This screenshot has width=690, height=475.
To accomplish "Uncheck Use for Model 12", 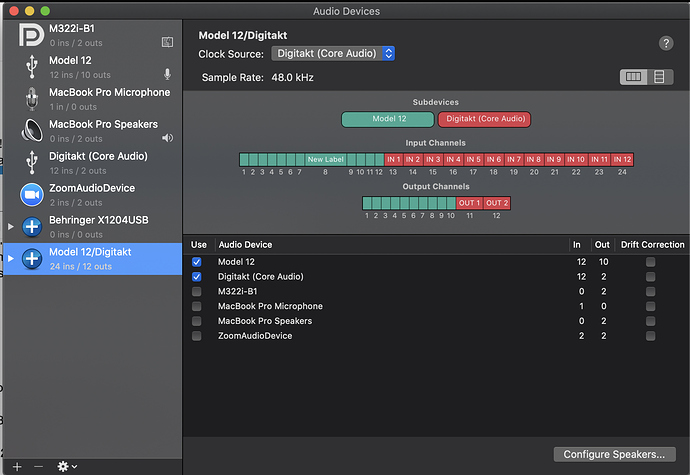I will click(197, 262).
